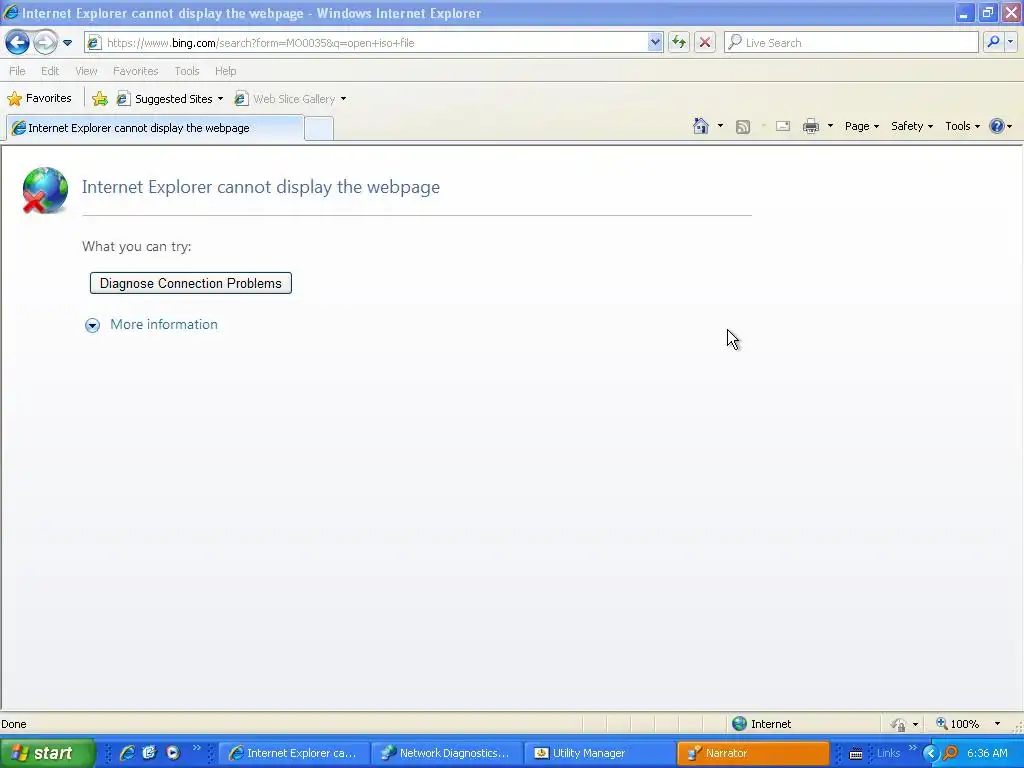Stop loading with the red X button
The image size is (1024, 768).
705,43
